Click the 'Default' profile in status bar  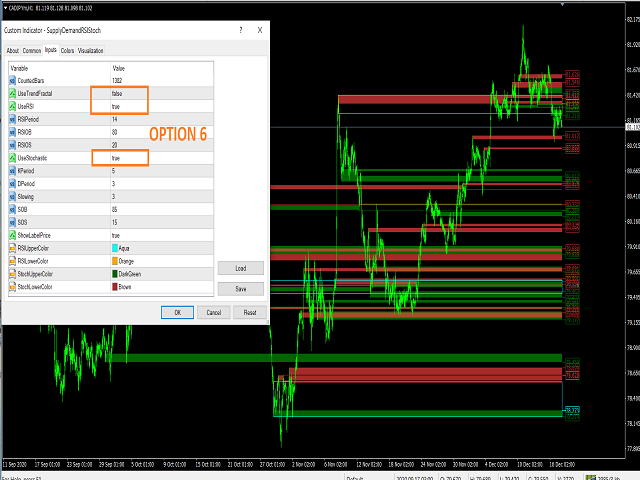(355, 478)
